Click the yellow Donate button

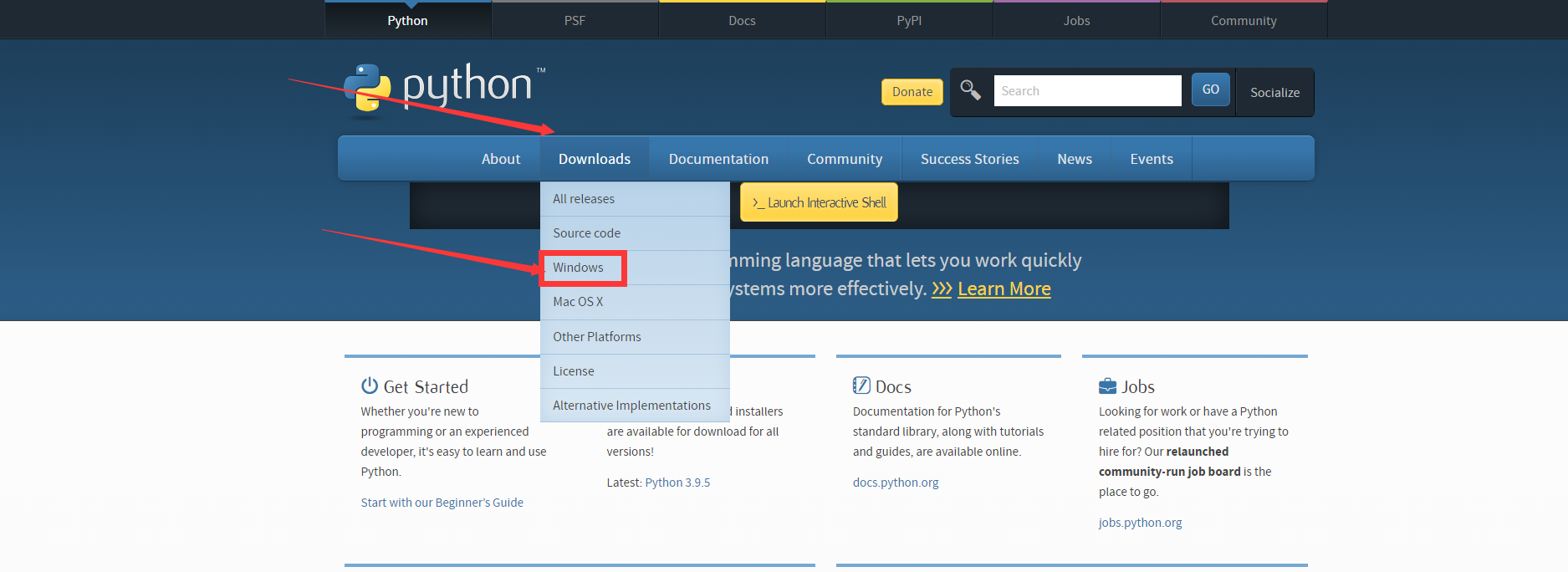click(912, 92)
